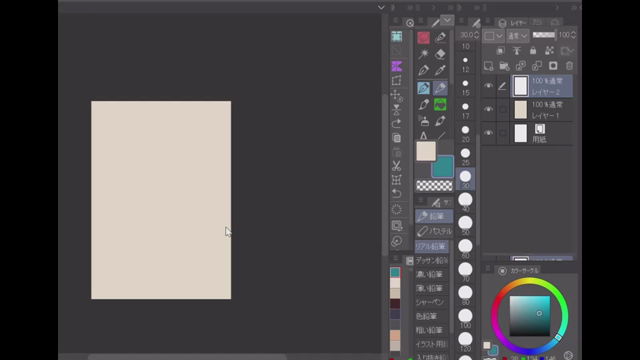Image resolution: width=640 pixels, height=360 pixels.
Task: Pick the peach swatch in color history
Action: pyautogui.click(x=395, y=335)
